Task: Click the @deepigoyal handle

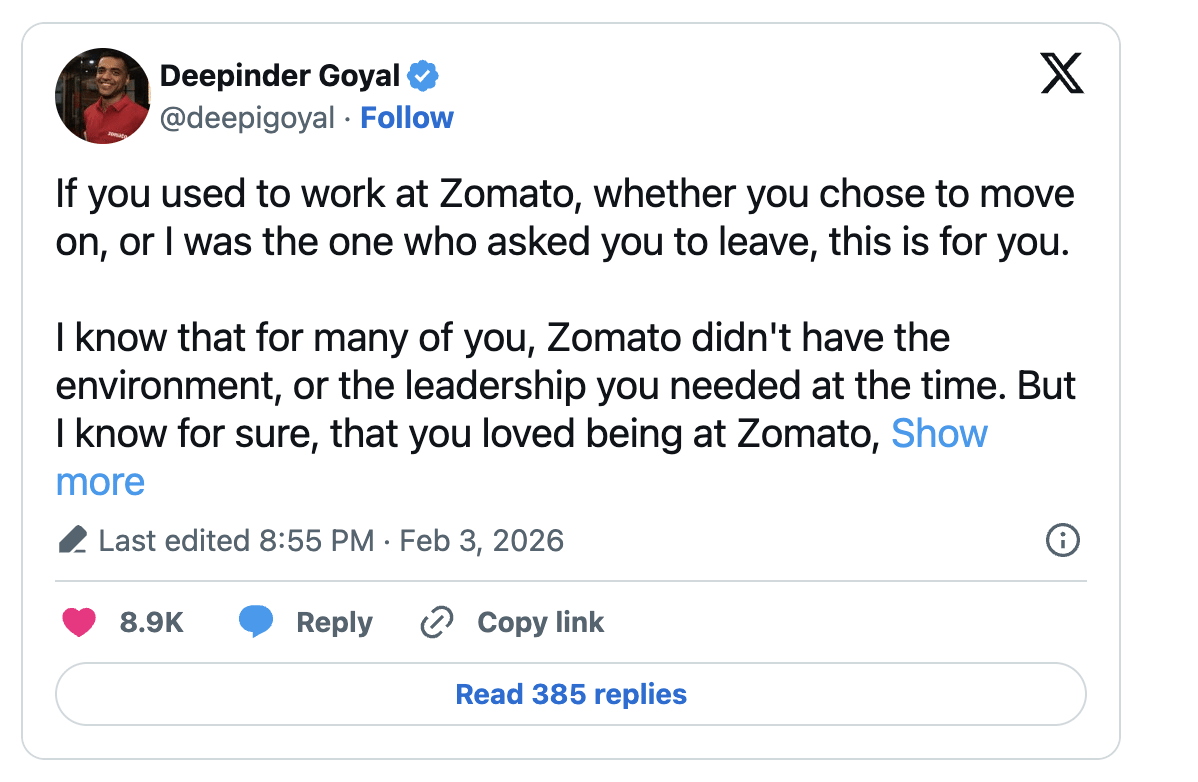Action: 247,118
